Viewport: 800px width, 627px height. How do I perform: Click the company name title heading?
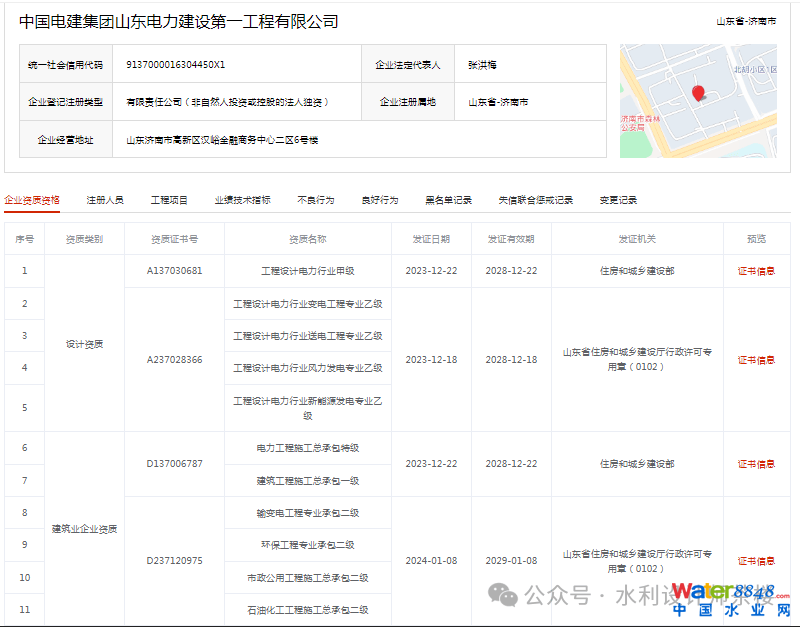179,21
